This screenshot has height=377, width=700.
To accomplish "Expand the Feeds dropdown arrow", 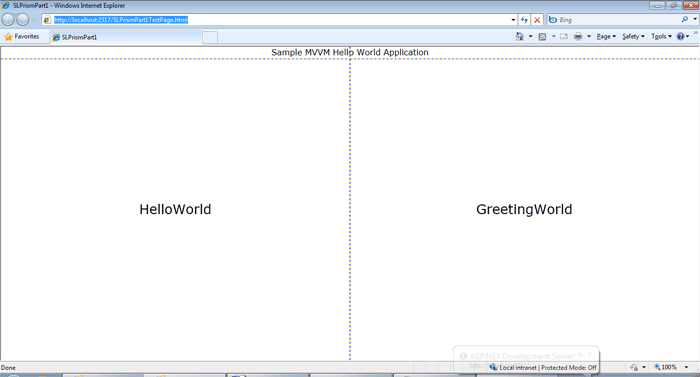I will pos(554,37).
